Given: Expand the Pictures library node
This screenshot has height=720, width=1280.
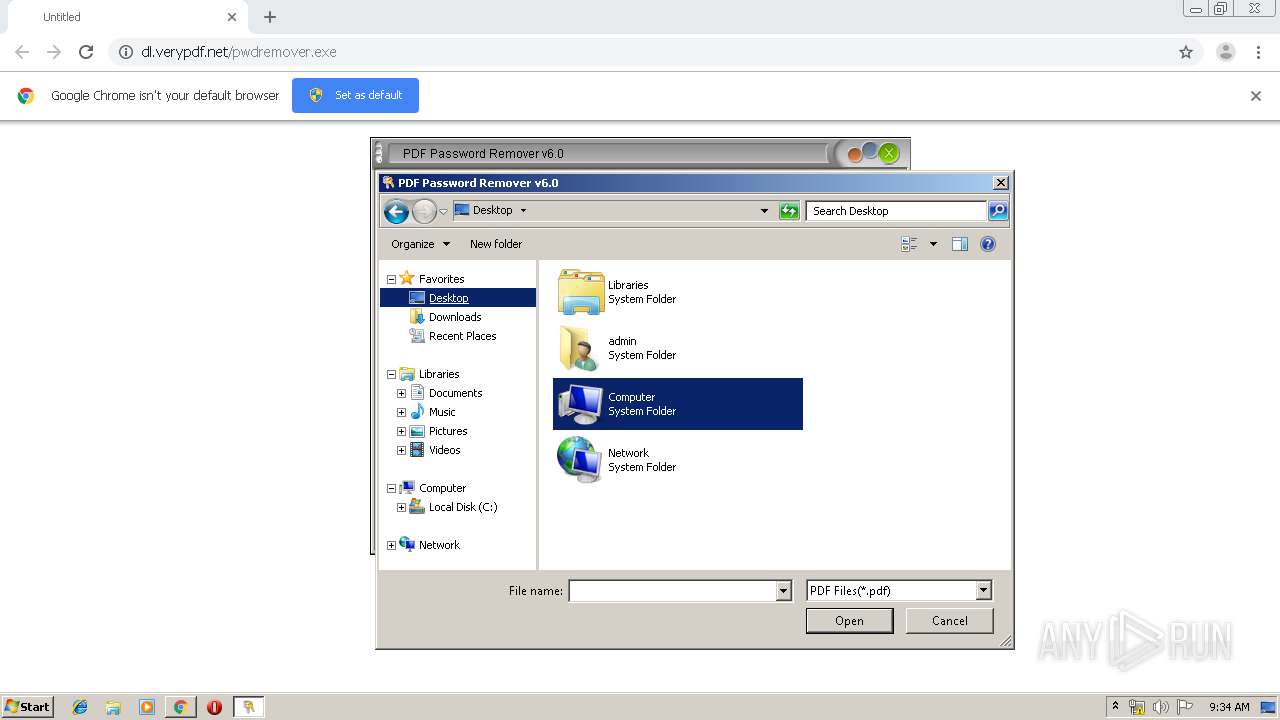Looking at the screenshot, I should pyautogui.click(x=401, y=431).
